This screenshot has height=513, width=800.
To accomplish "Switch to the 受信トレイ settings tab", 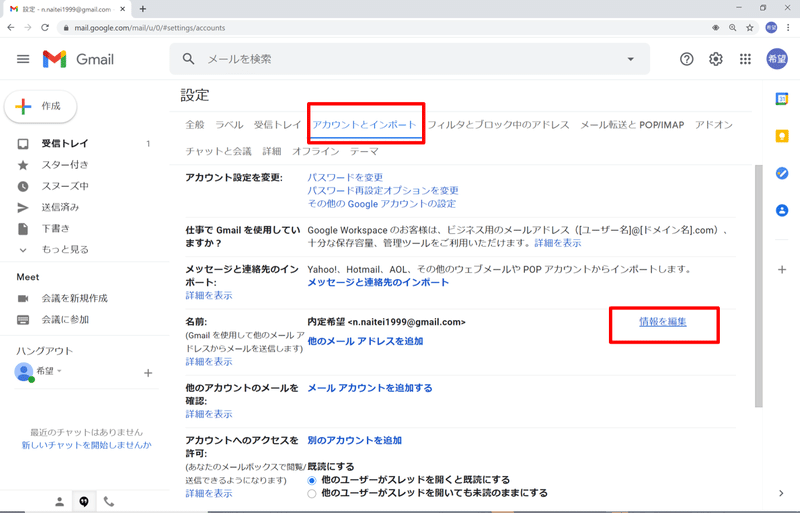I will pos(278,125).
